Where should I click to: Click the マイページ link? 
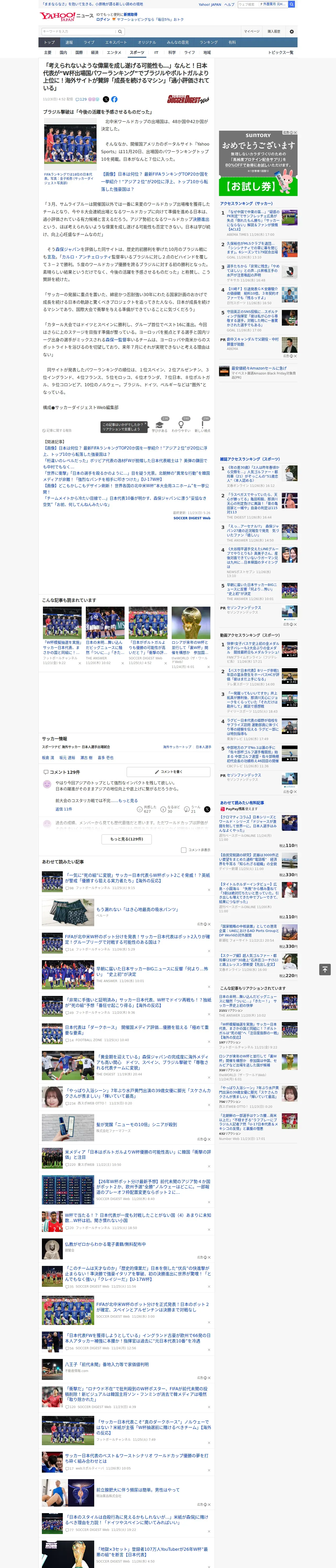tap(252, 31)
